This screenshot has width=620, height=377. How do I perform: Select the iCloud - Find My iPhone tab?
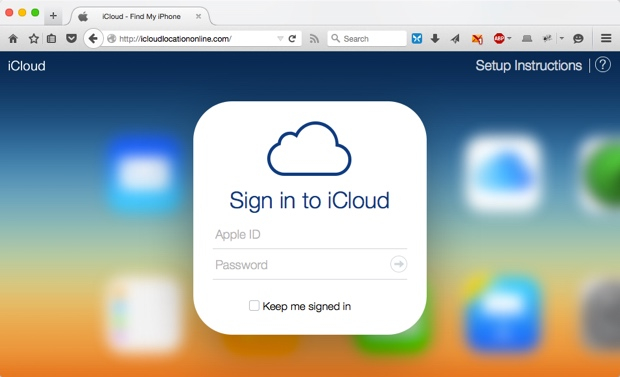click(x=140, y=17)
